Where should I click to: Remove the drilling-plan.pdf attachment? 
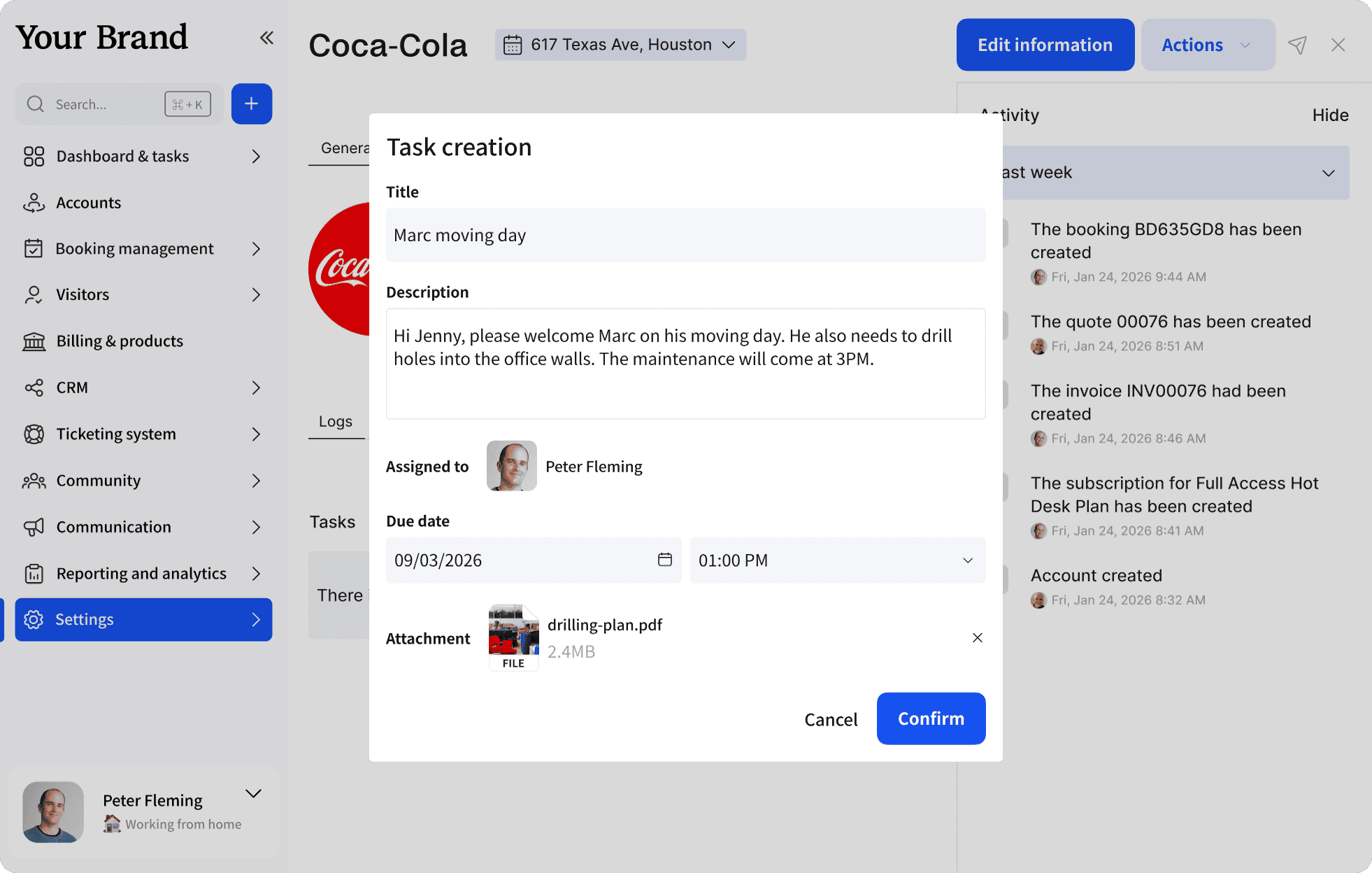click(x=977, y=637)
